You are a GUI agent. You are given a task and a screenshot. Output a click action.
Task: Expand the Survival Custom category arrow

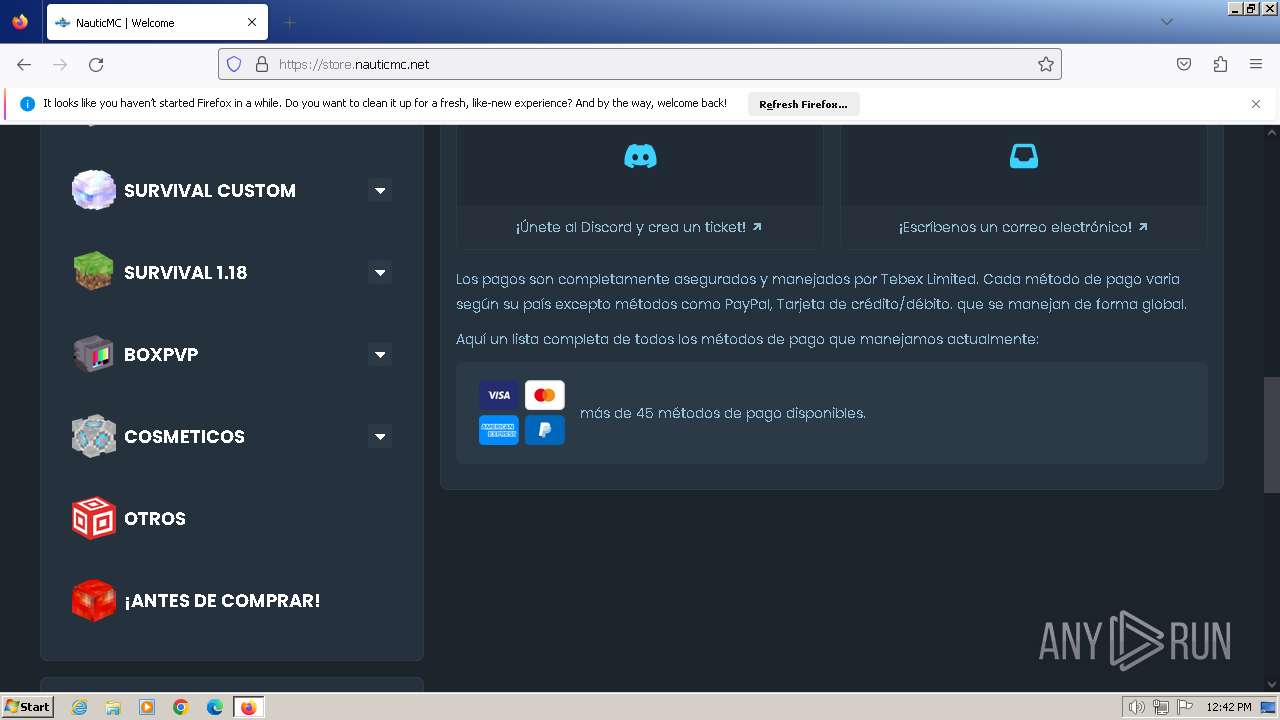(x=380, y=190)
